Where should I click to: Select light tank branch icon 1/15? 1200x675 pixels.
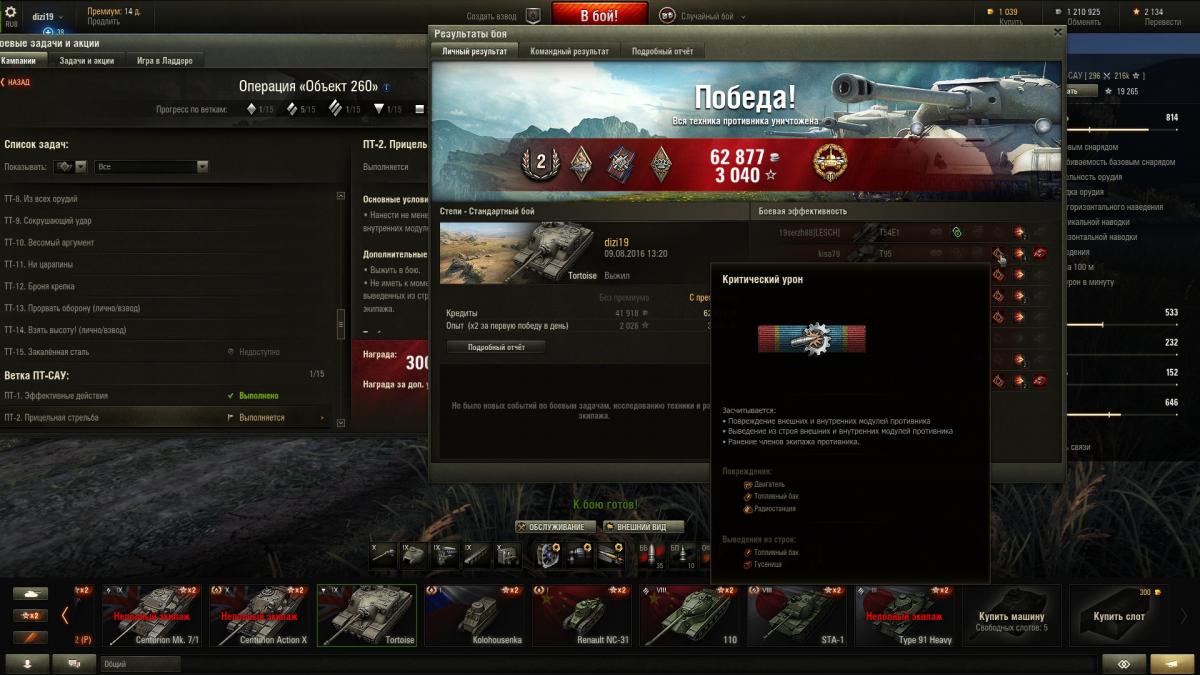(x=252, y=109)
